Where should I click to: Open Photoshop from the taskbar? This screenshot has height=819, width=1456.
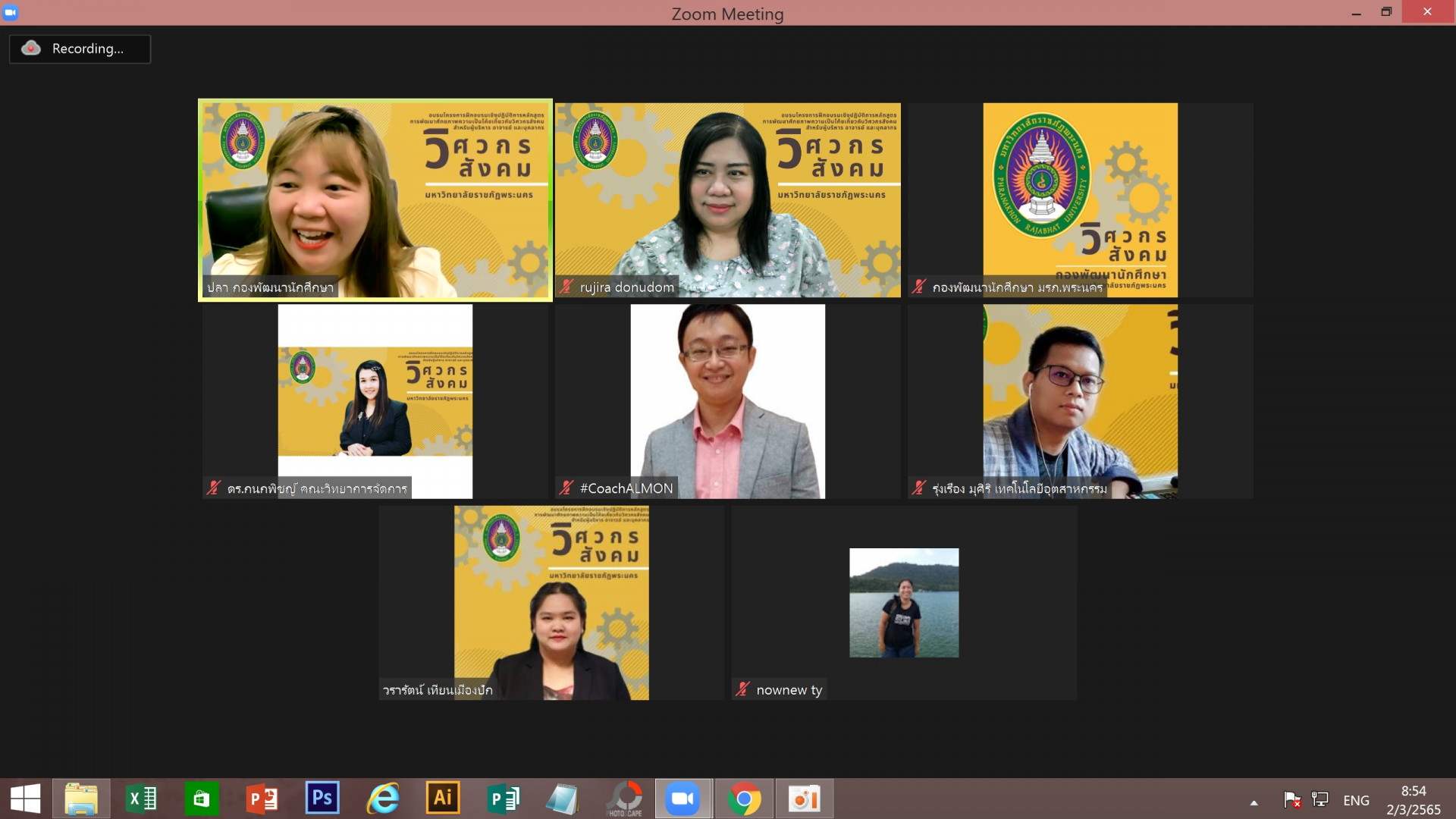[322, 799]
